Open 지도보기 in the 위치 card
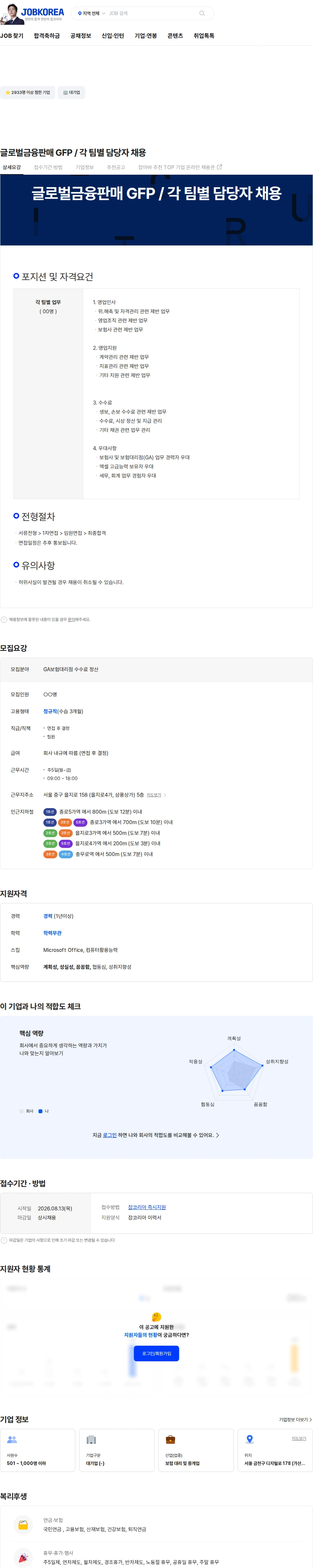The image size is (313, 1568). pyautogui.click(x=299, y=1438)
